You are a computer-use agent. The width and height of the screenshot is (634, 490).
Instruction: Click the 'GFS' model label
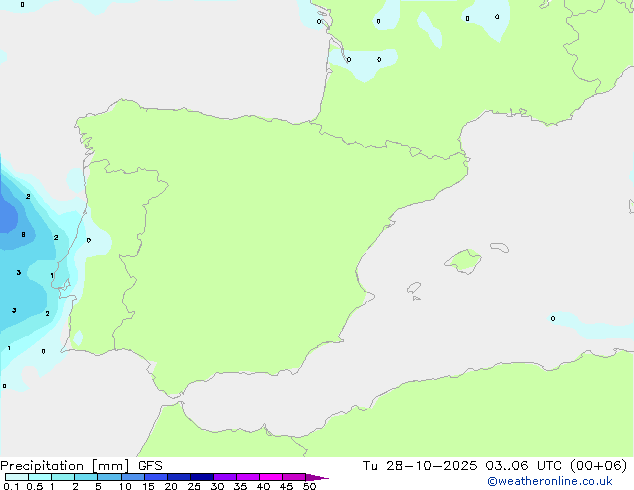(x=150, y=466)
